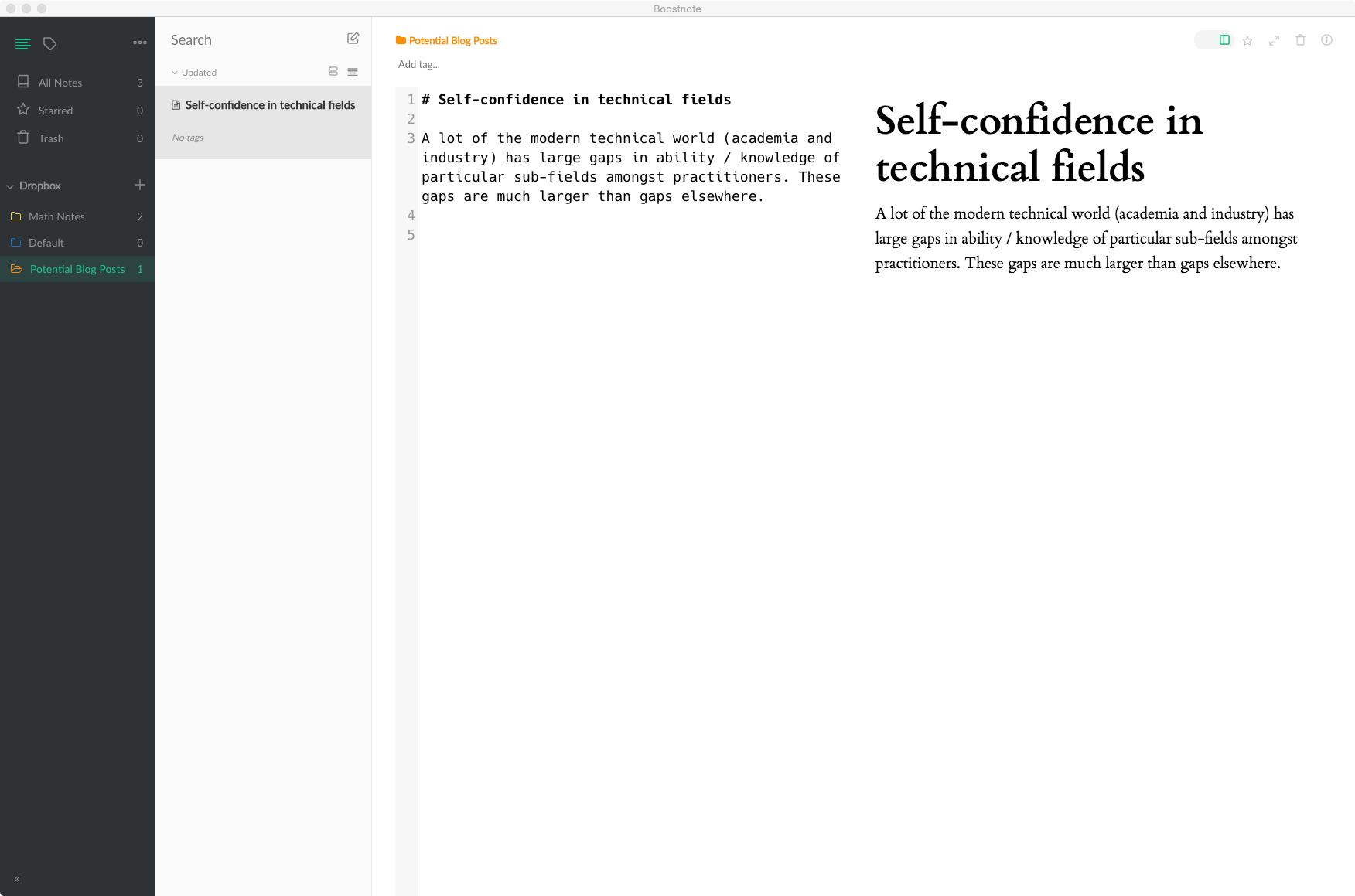The image size is (1355, 896).
Task: Click the Potential Blog Posts folder breadcrumb
Action: (x=446, y=40)
